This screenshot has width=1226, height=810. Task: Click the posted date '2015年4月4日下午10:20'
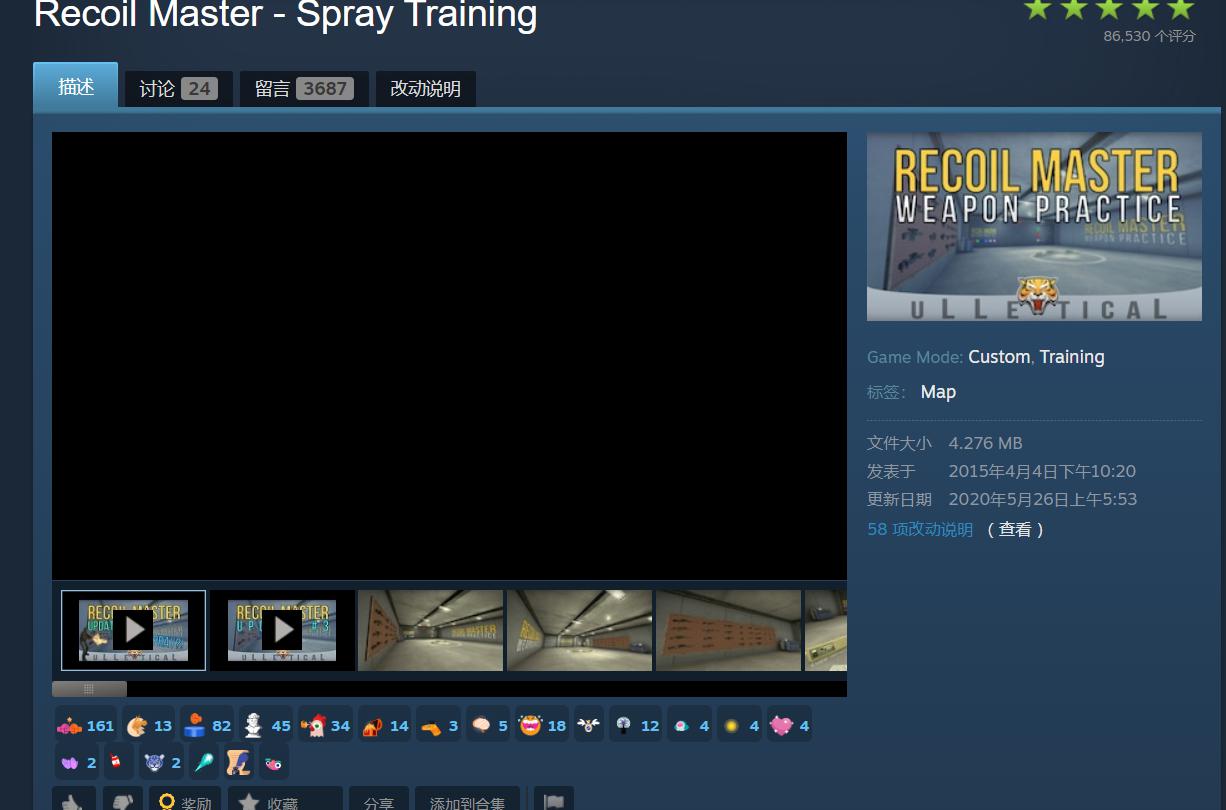1042,471
